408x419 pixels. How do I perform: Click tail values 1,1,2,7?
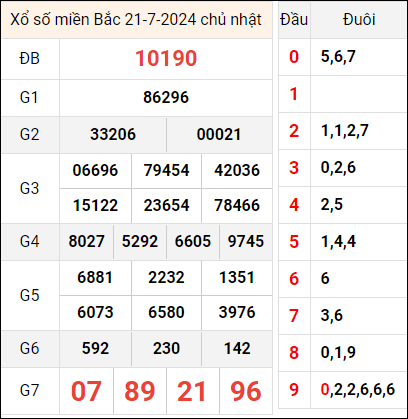coord(345,131)
